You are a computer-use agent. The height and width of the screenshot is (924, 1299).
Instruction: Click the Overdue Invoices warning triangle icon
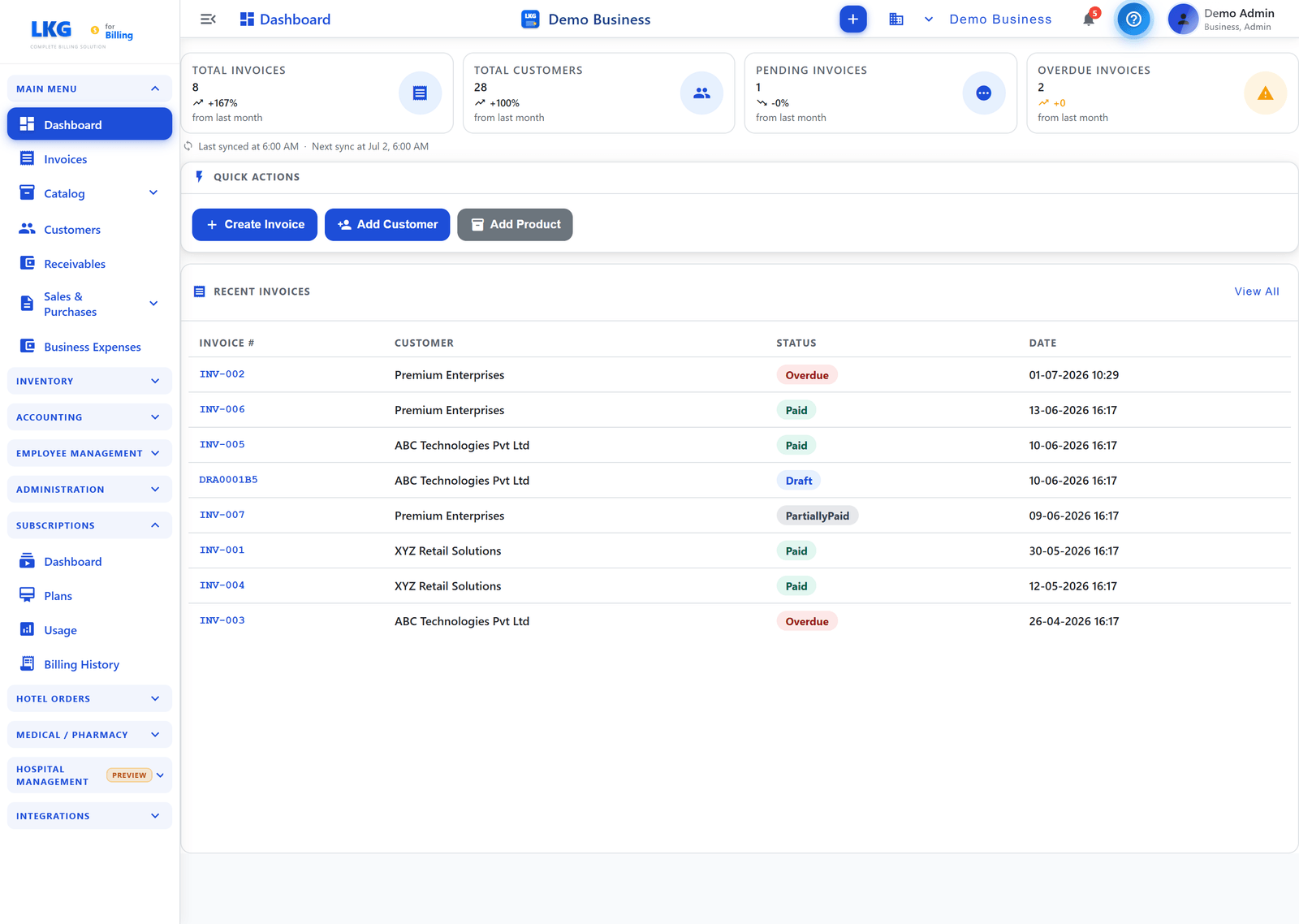tap(1265, 93)
